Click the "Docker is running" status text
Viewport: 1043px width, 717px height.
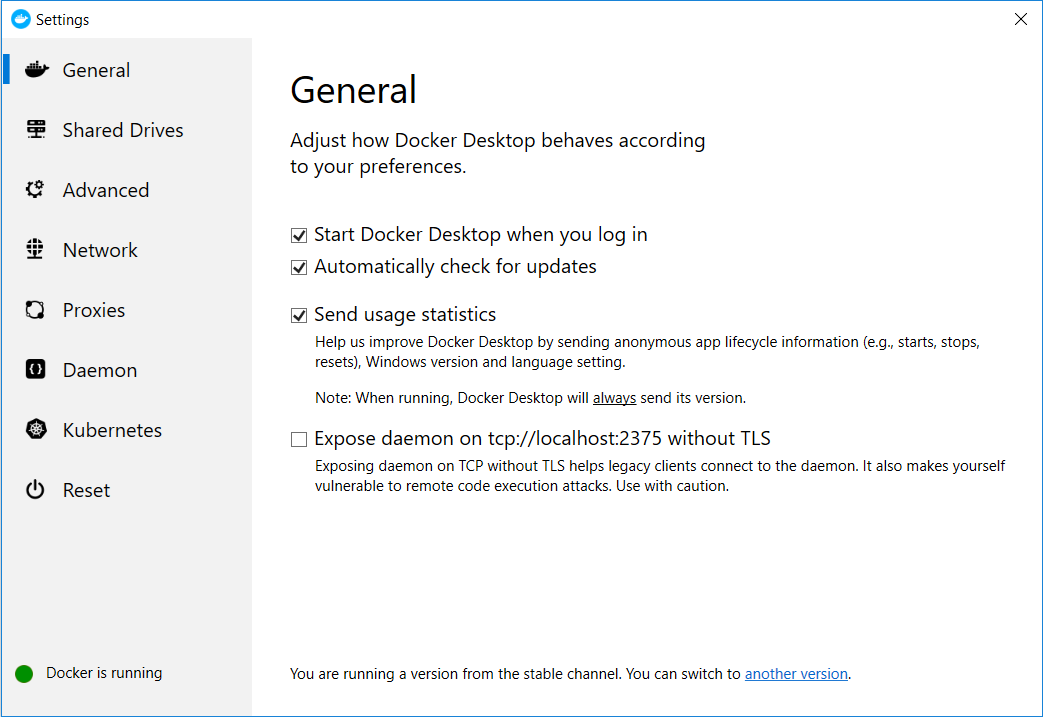(104, 673)
